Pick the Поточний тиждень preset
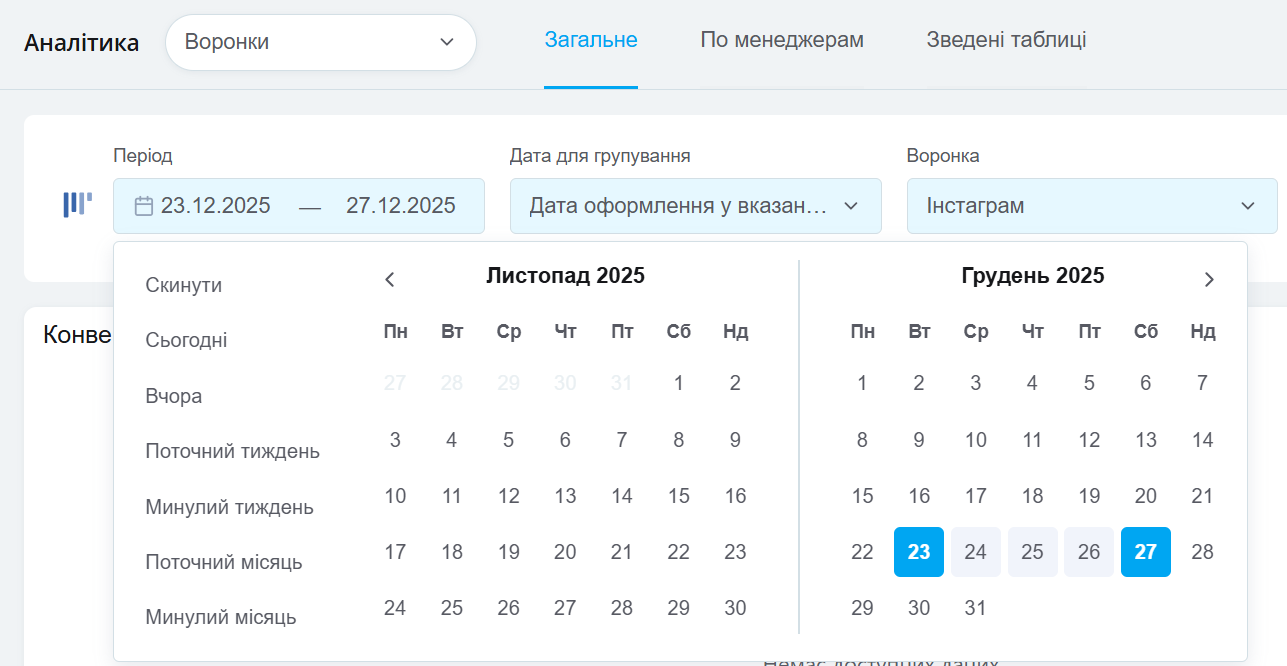This screenshot has height=666, width=1287. [232, 451]
